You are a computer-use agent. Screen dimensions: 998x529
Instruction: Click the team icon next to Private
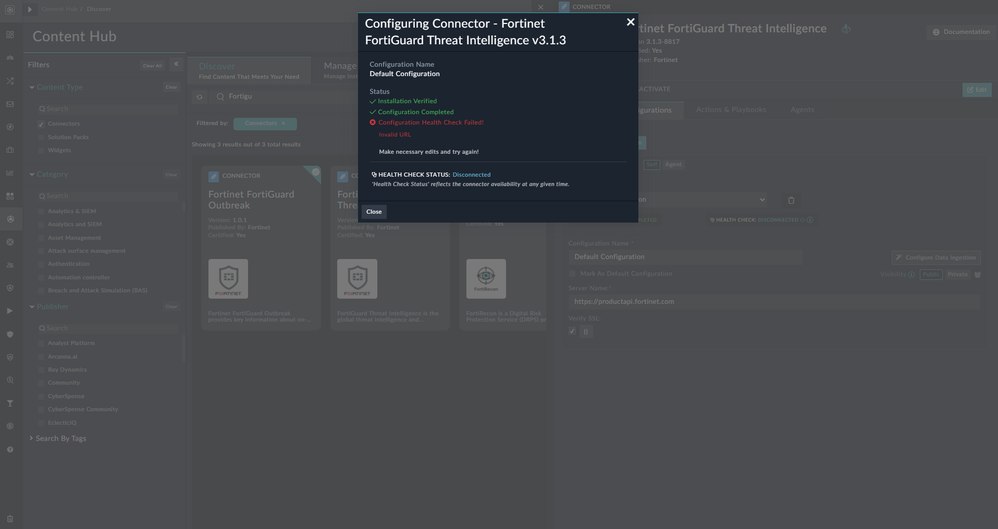[978, 274]
